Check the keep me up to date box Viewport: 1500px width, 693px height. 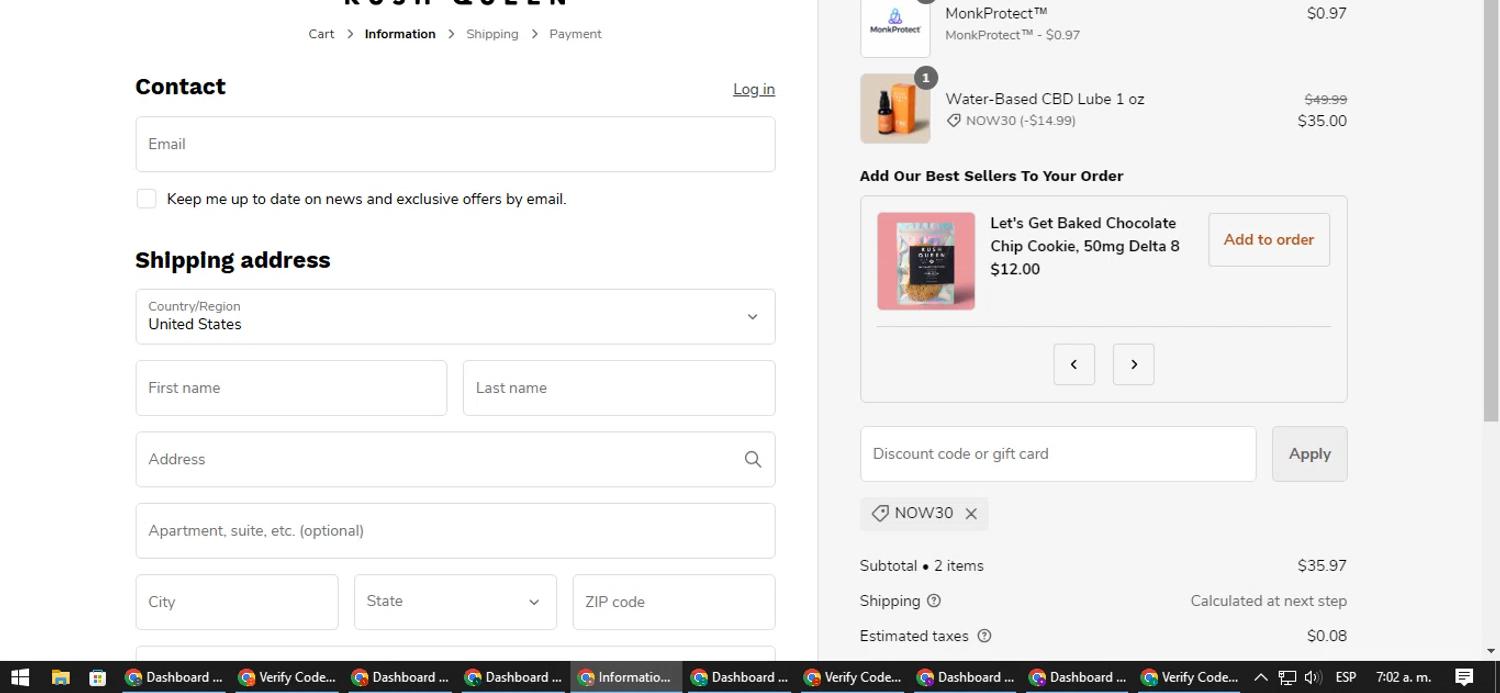pos(146,199)
